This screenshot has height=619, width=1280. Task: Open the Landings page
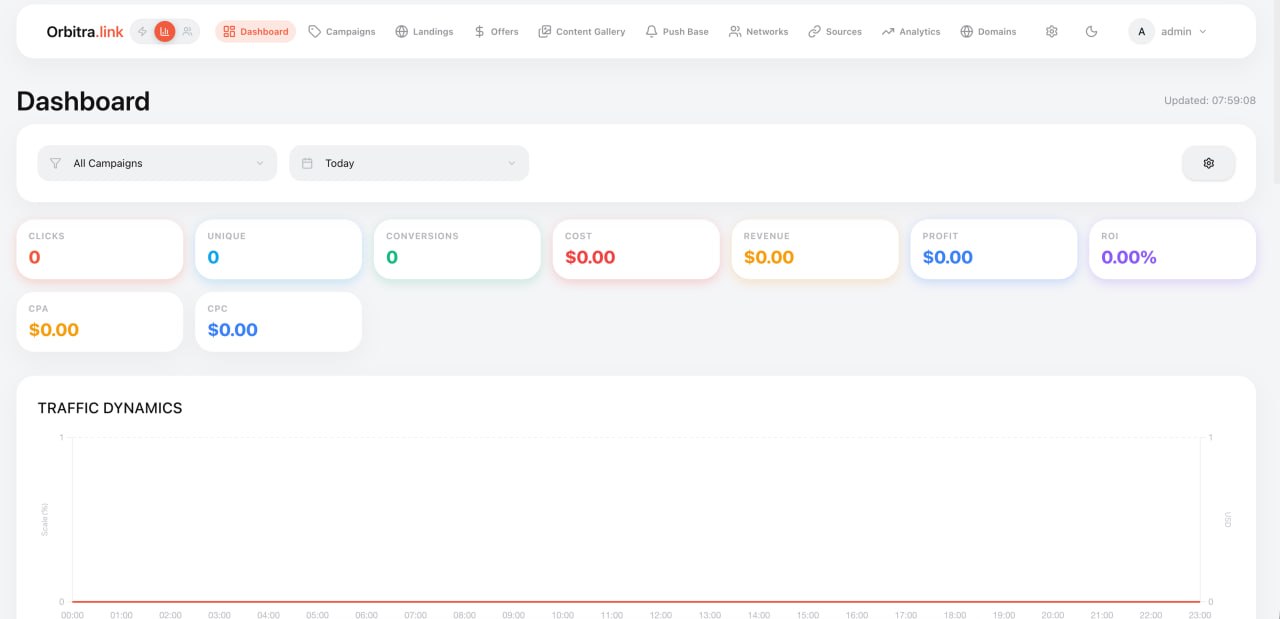click(x=424, y=32)
